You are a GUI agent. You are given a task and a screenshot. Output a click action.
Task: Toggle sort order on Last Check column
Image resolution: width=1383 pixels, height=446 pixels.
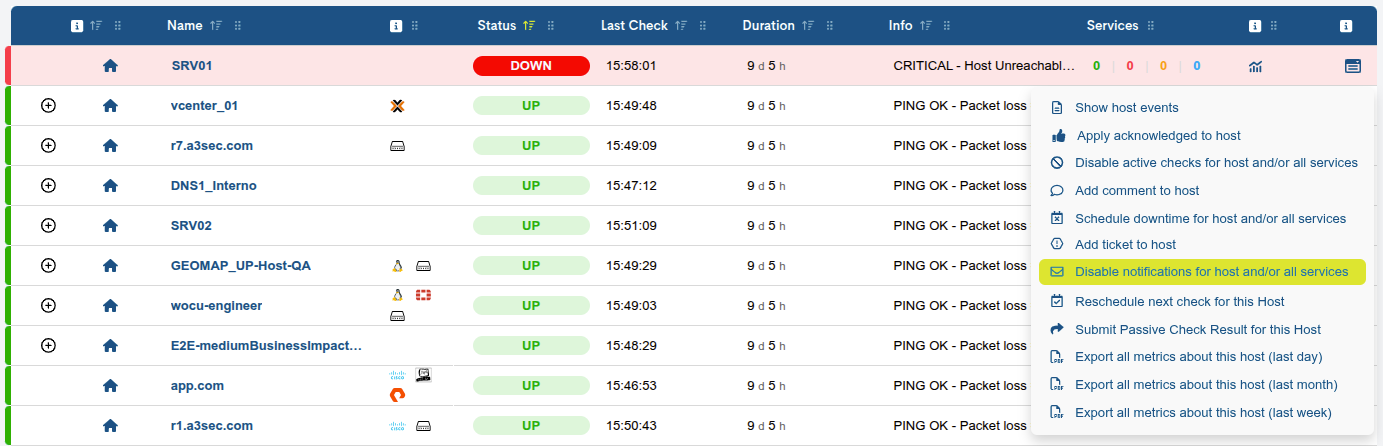coord(681,26)
